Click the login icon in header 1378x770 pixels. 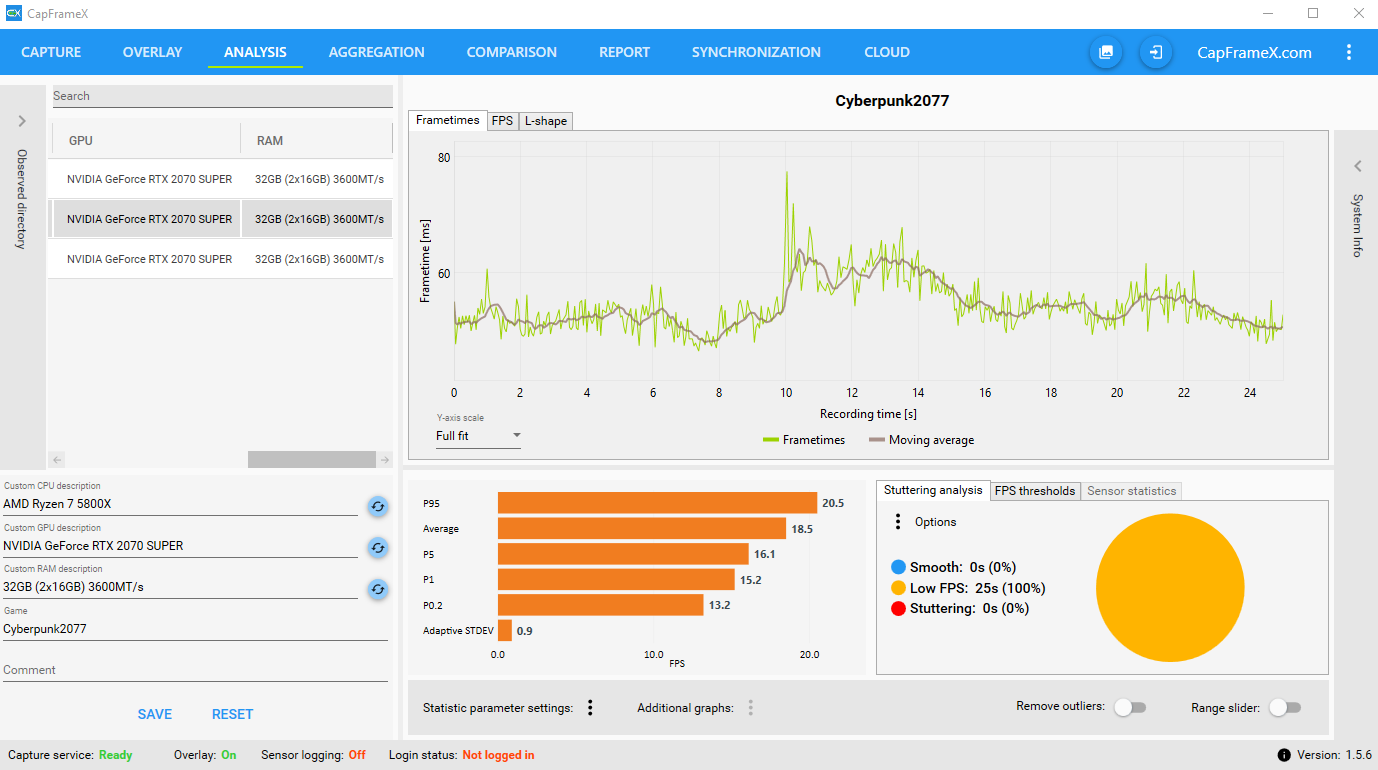tap(1156, 52)
